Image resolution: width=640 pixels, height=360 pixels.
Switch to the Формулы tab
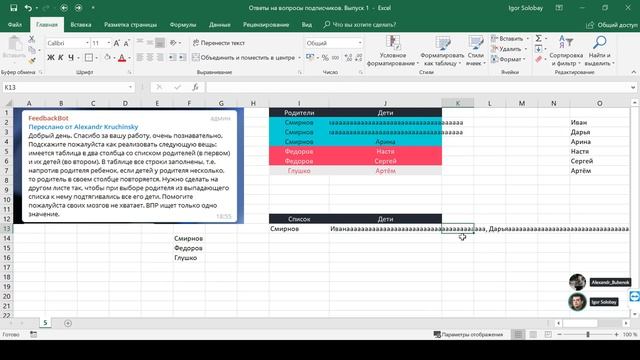182,25
